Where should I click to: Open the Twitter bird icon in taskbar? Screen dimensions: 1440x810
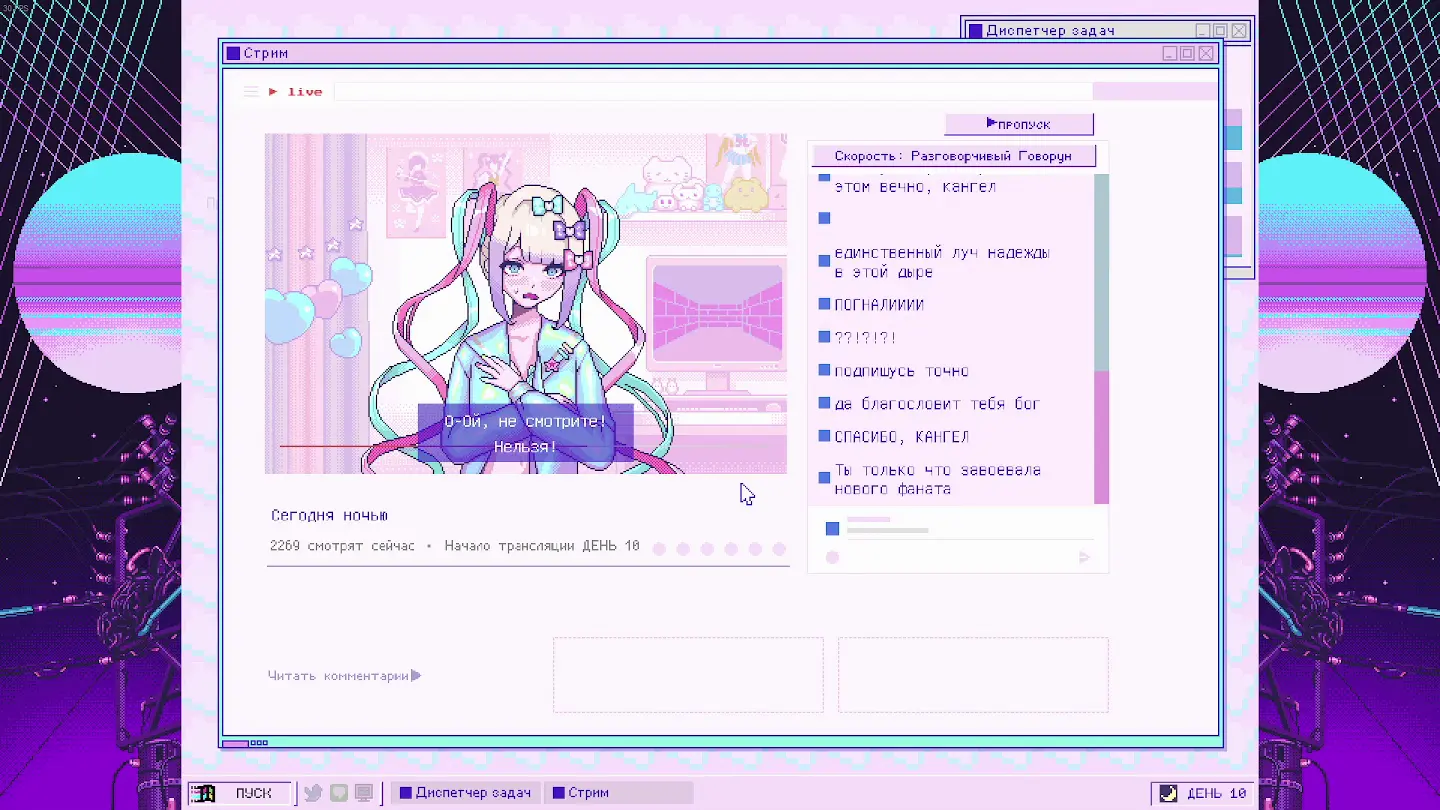click(313, 793)
